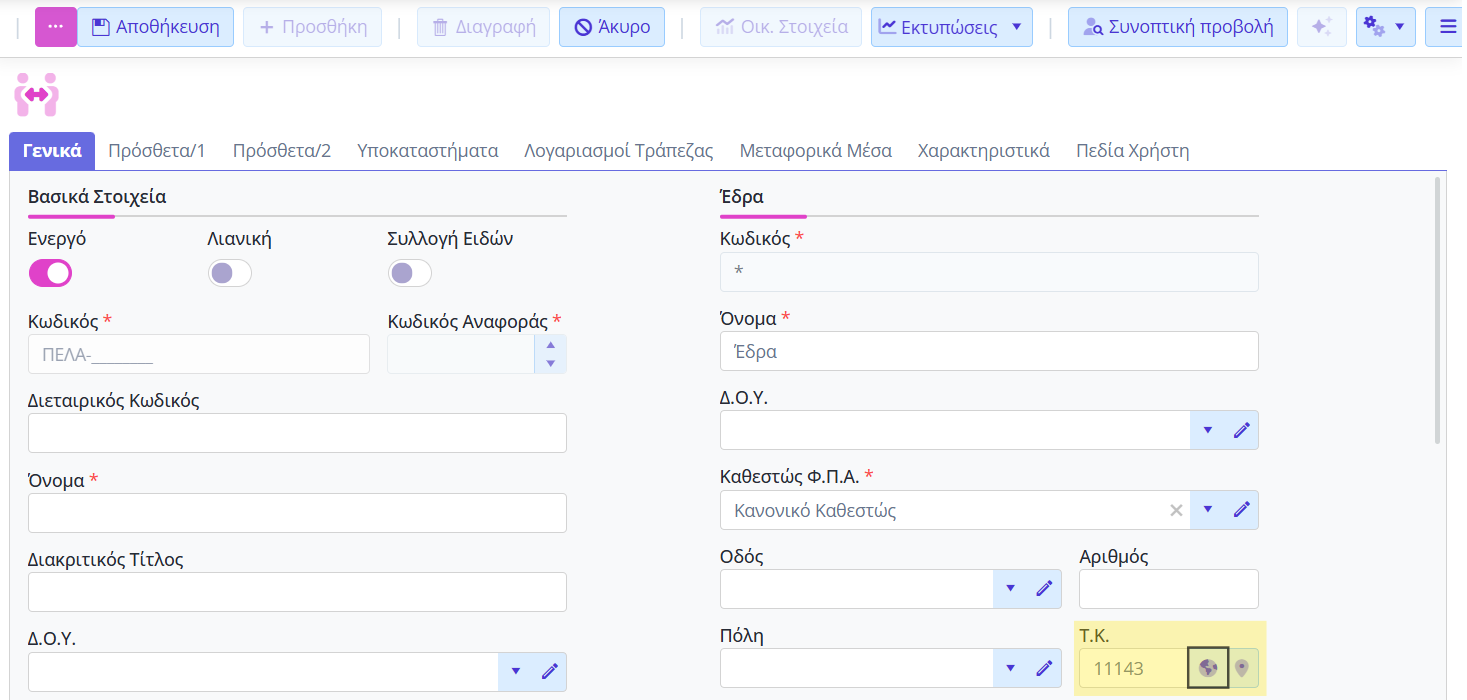Open the Υποκαταστήματα tab
The image size is (1467, 700).
(427, 151)
